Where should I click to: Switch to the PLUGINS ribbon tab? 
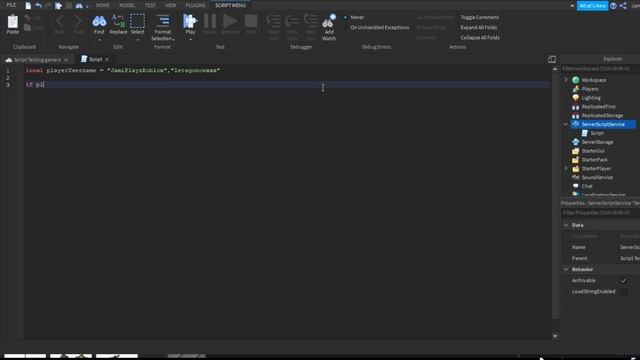point(196,5)
